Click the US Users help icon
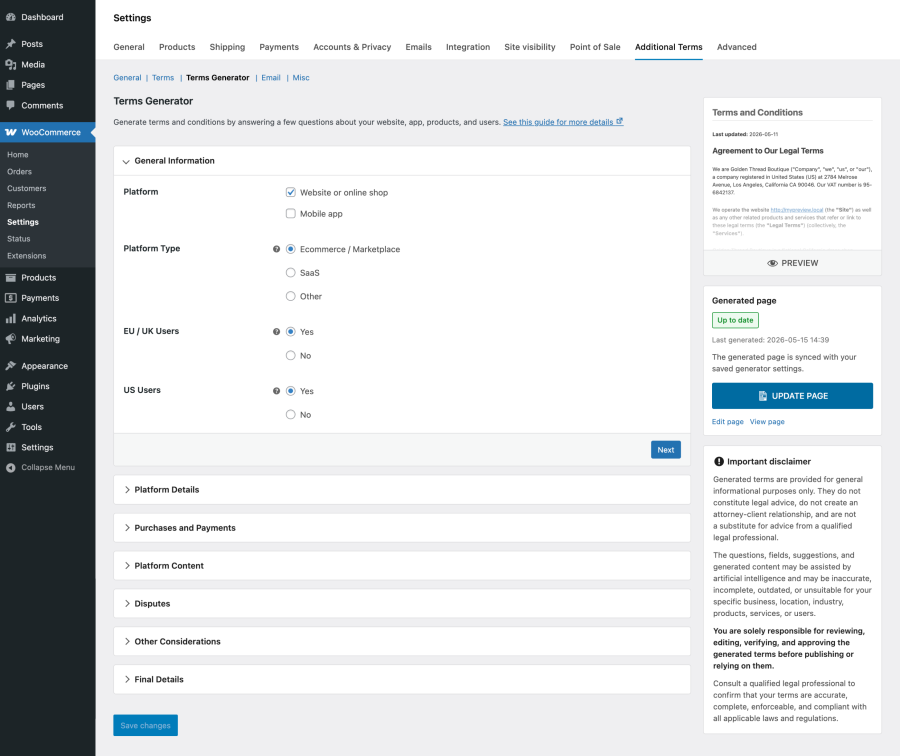 click(x=276, y=391)
